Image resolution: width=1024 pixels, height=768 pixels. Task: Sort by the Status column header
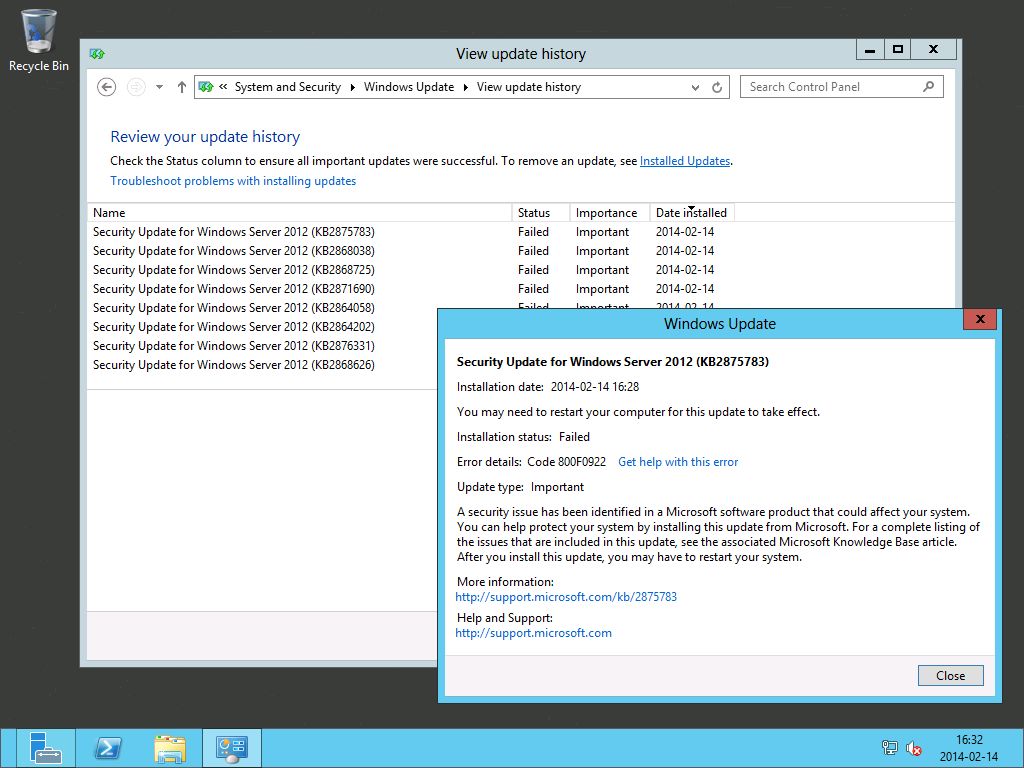pyautogui.click(x=541, y=213)
